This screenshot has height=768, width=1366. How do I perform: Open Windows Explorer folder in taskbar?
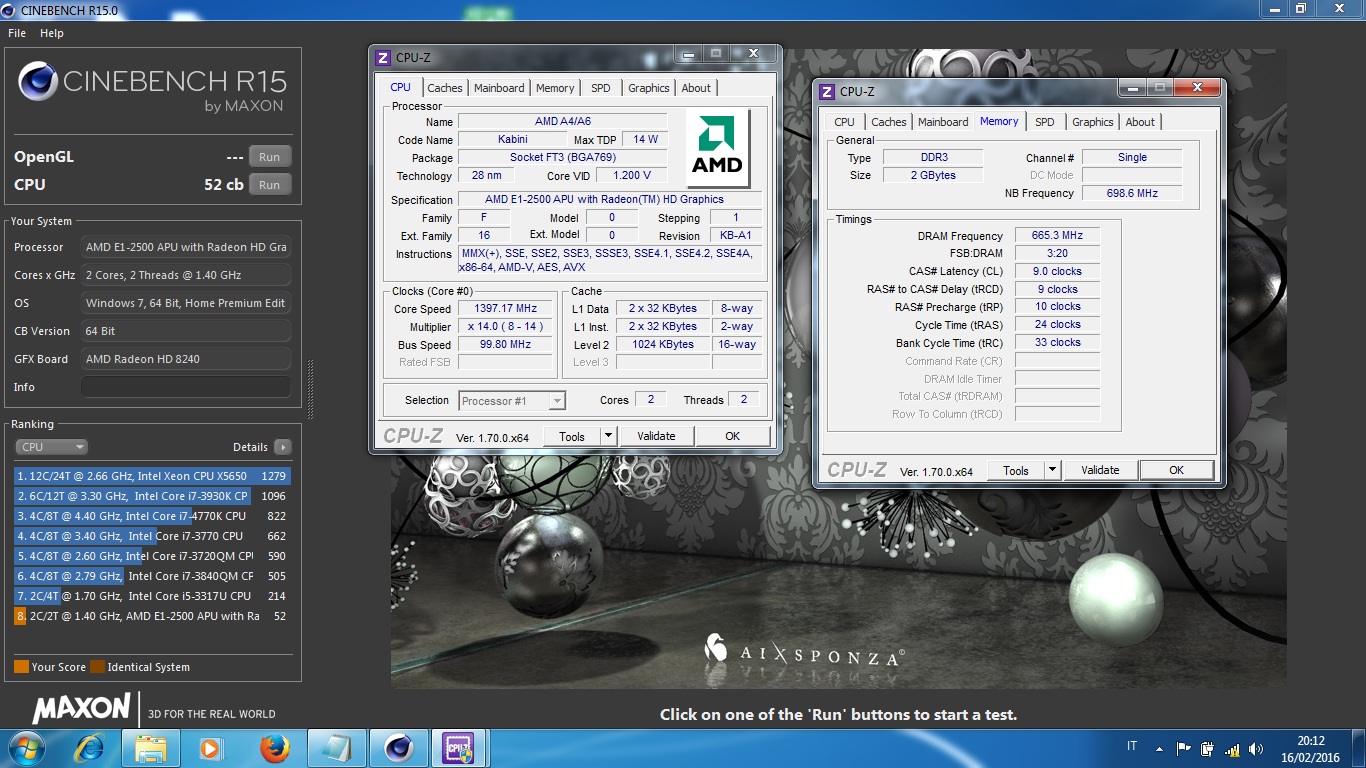pos(151,748)
